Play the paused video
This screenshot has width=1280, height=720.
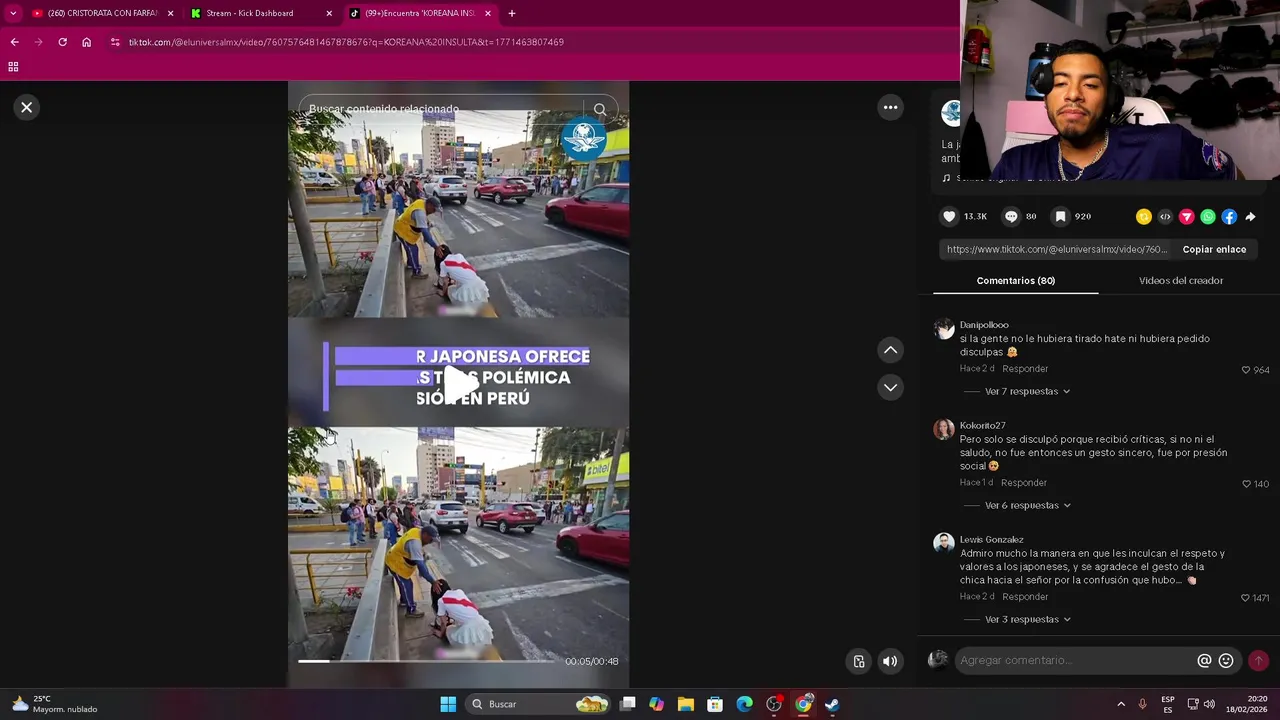459,382
